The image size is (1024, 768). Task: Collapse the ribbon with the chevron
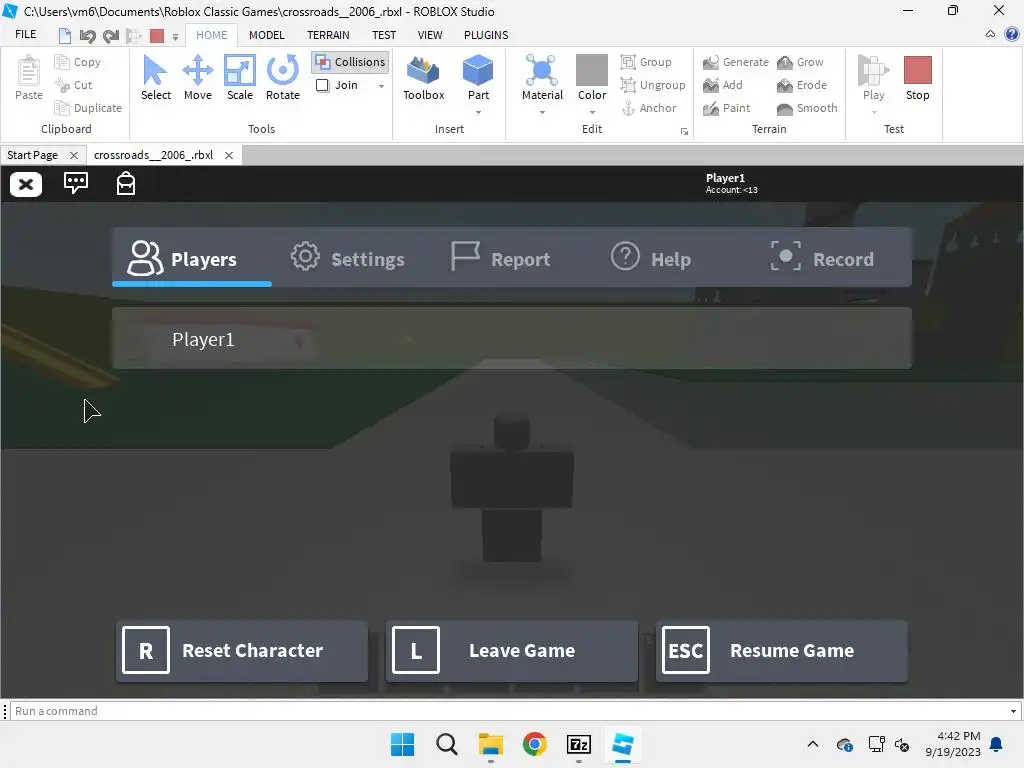point(990,34)
